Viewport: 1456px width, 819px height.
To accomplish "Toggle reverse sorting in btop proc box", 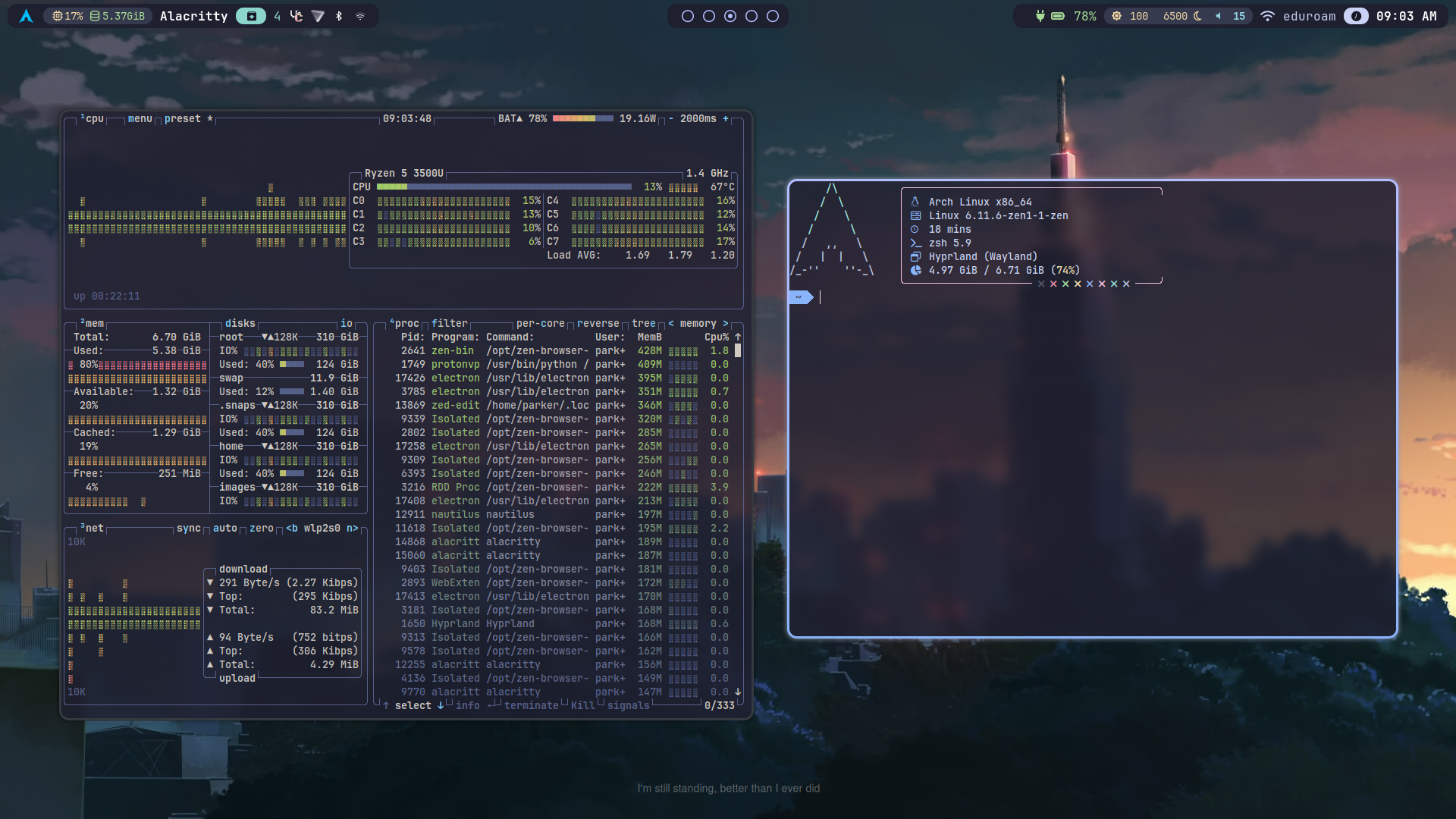I will click(x=598, y=323).
